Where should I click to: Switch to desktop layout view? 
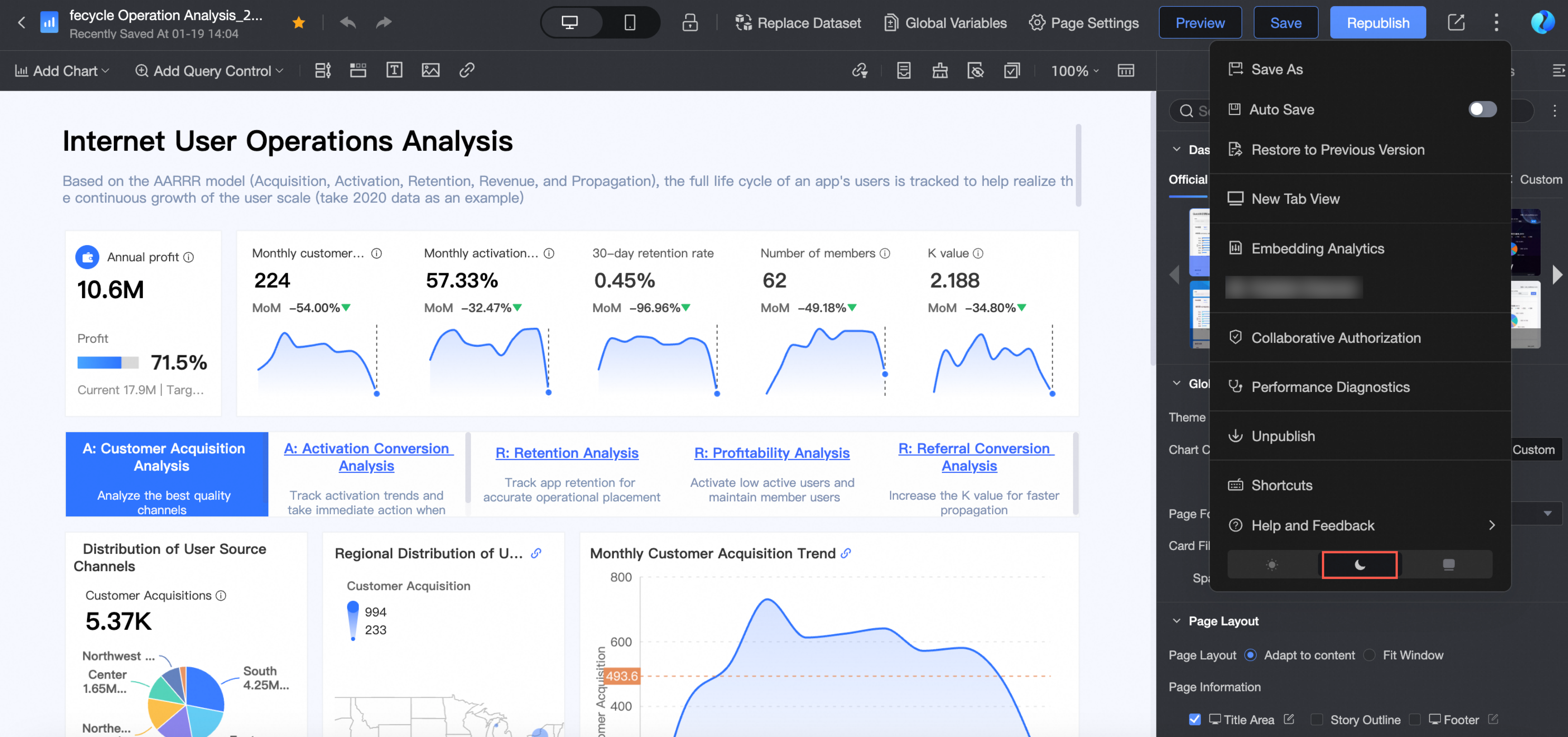point(570,23)
